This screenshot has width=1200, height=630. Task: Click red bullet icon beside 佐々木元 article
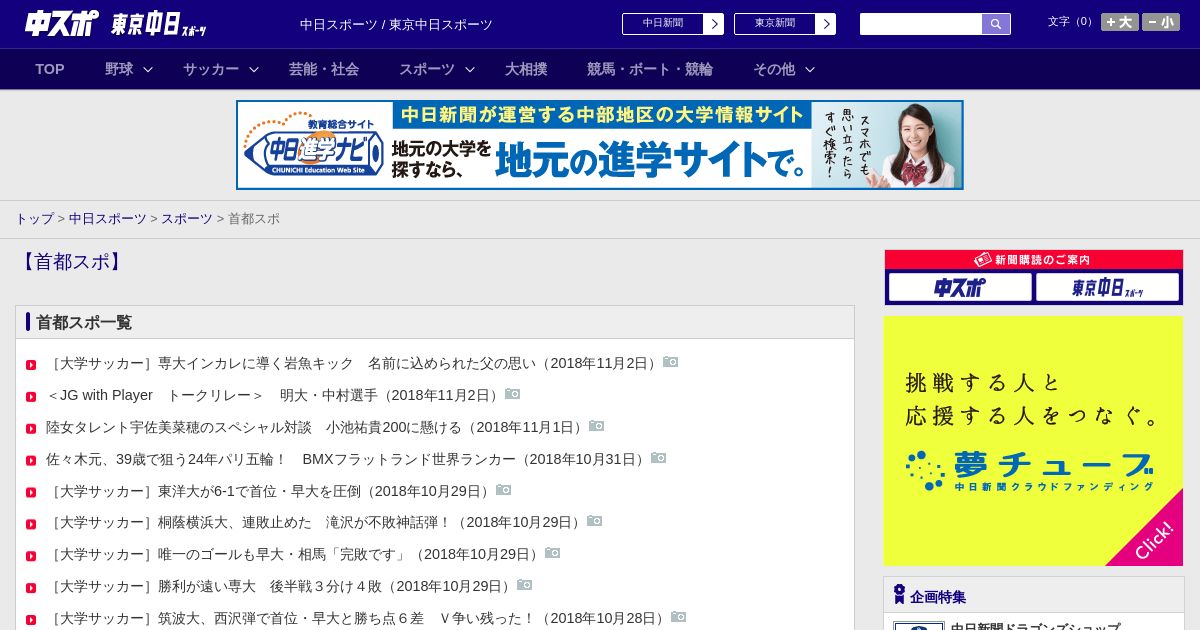click(31, 461)
